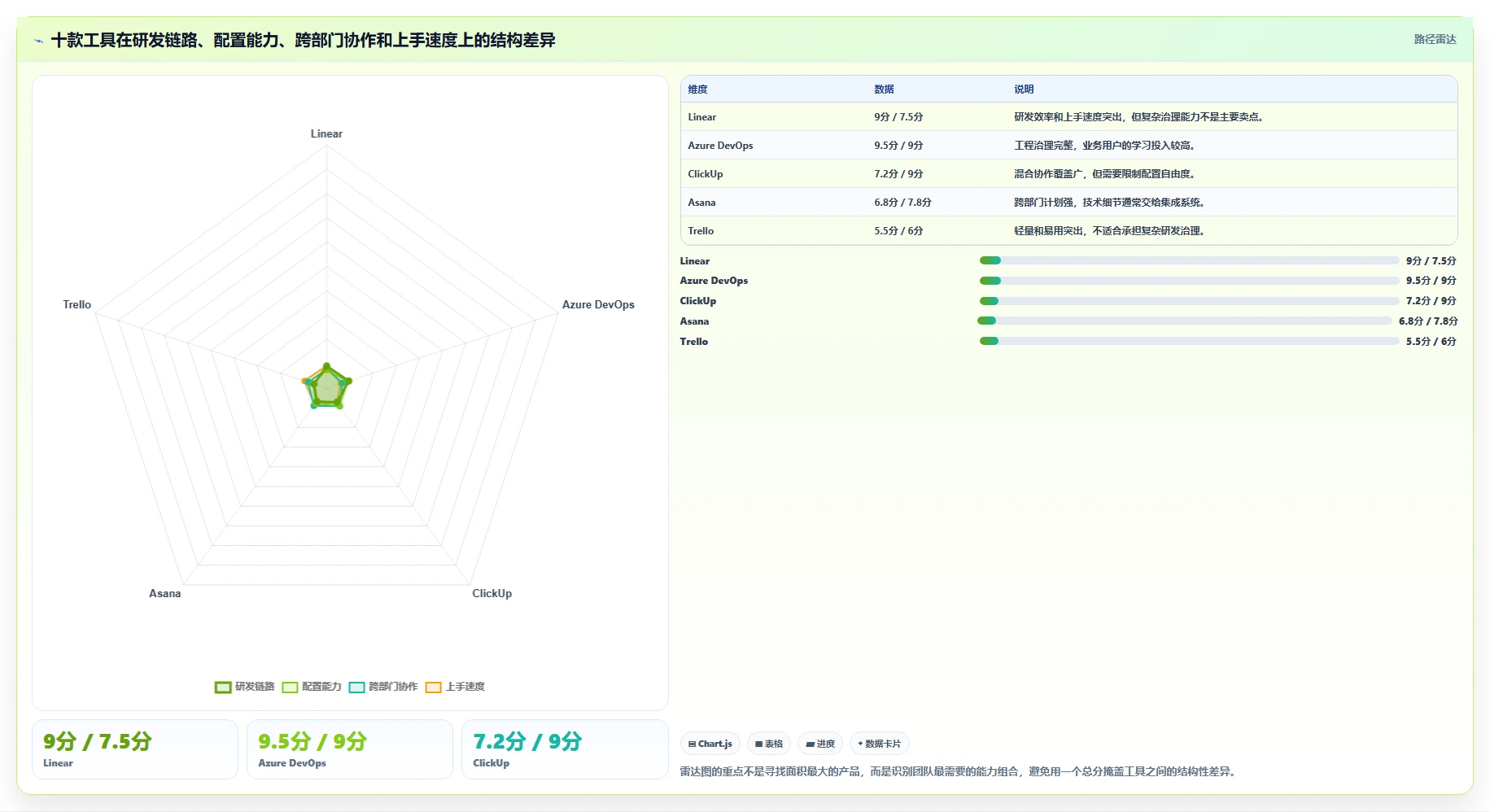Click the 路径雷达 label in the header
This screenshot has height=812, width=1490.
pyautogui.click(x=1435, y=39)
